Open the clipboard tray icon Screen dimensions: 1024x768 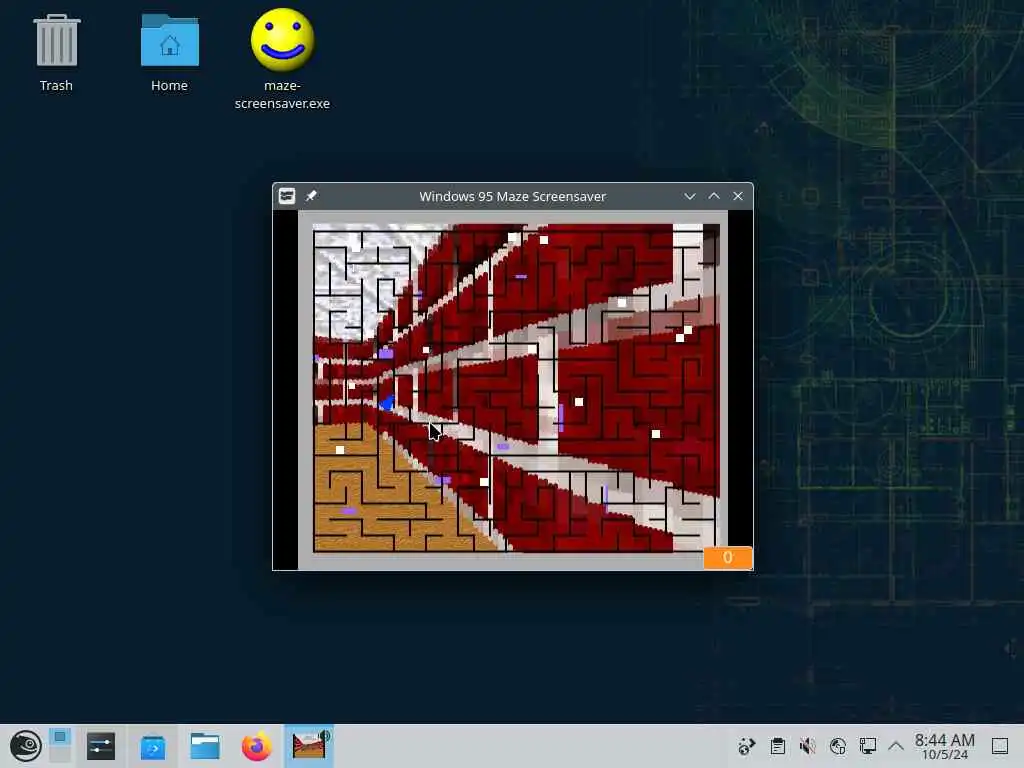coord(777,746)
